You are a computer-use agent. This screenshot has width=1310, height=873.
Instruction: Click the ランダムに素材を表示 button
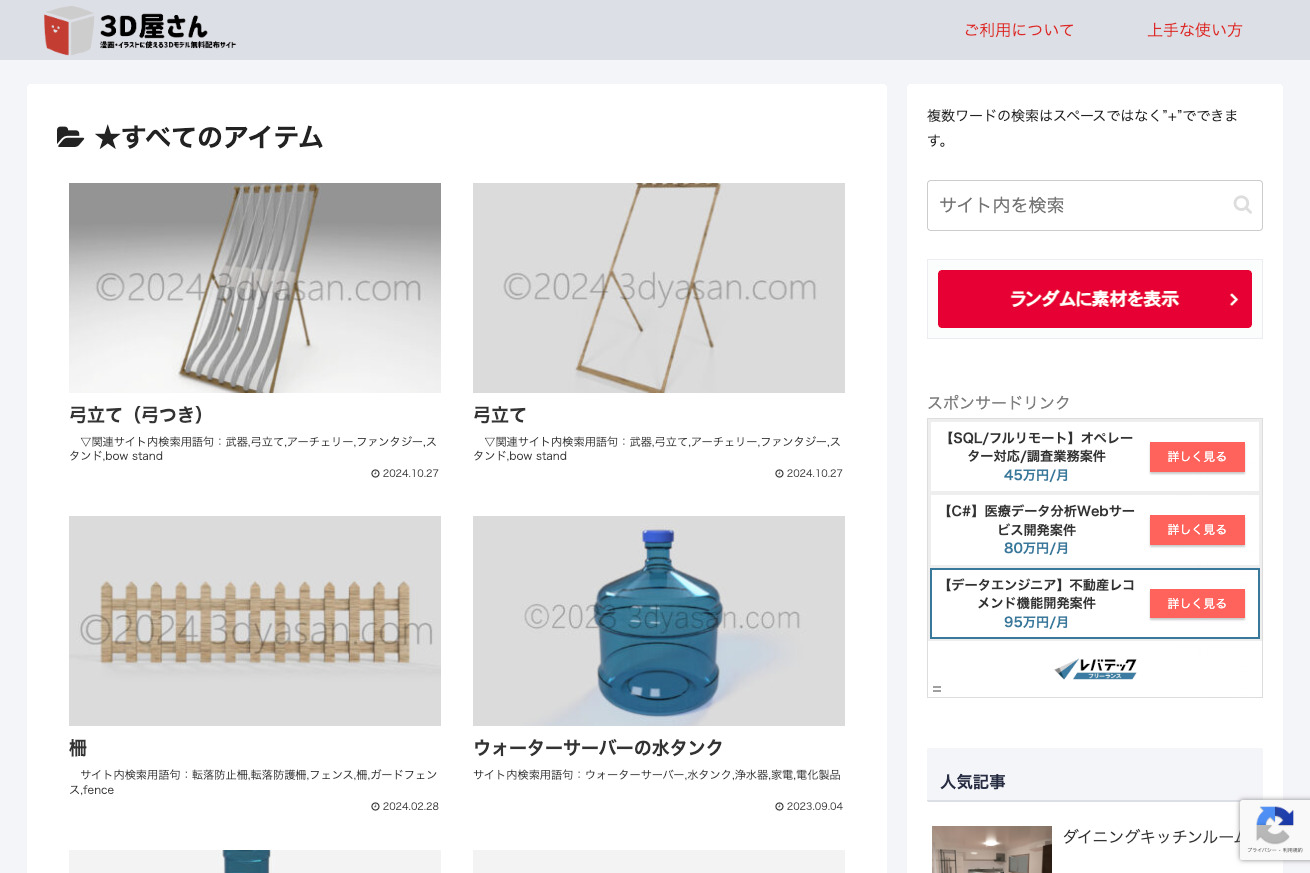pos(1095,299)
